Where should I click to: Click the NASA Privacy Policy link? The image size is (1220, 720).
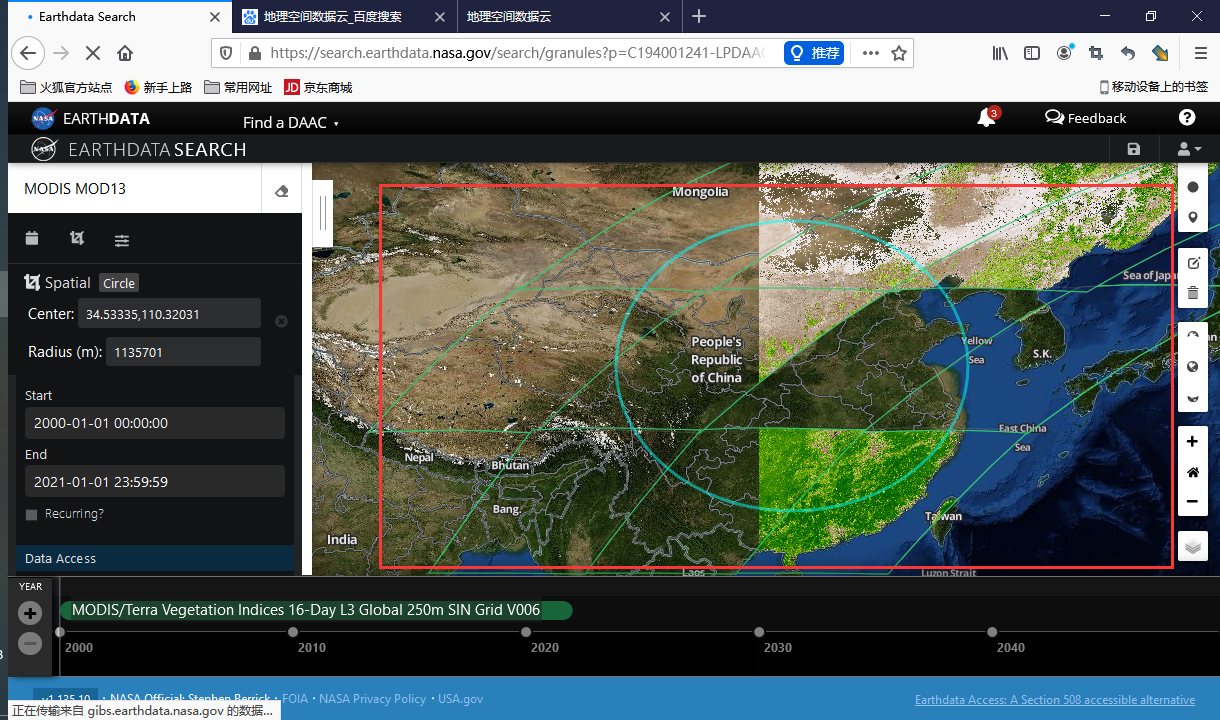coord(372,698)
